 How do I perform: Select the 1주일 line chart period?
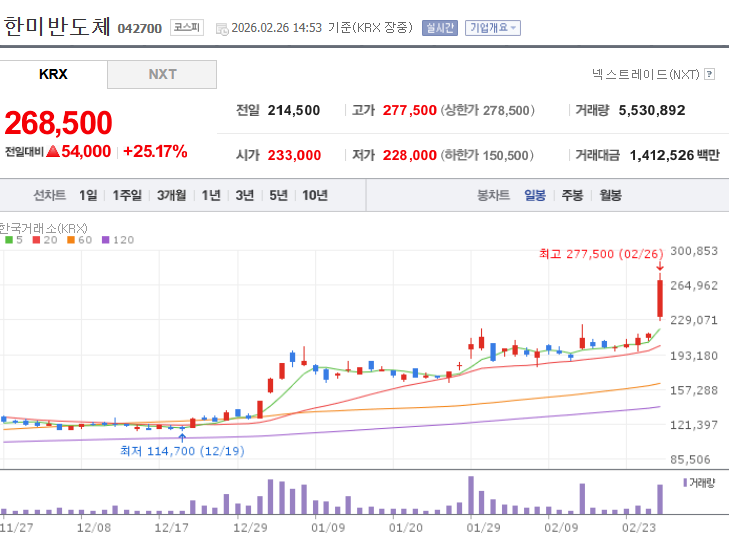click(x=127, y=195)
